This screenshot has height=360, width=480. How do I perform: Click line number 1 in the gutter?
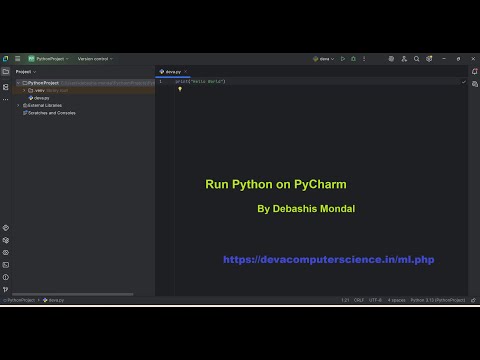coord(160,81)
